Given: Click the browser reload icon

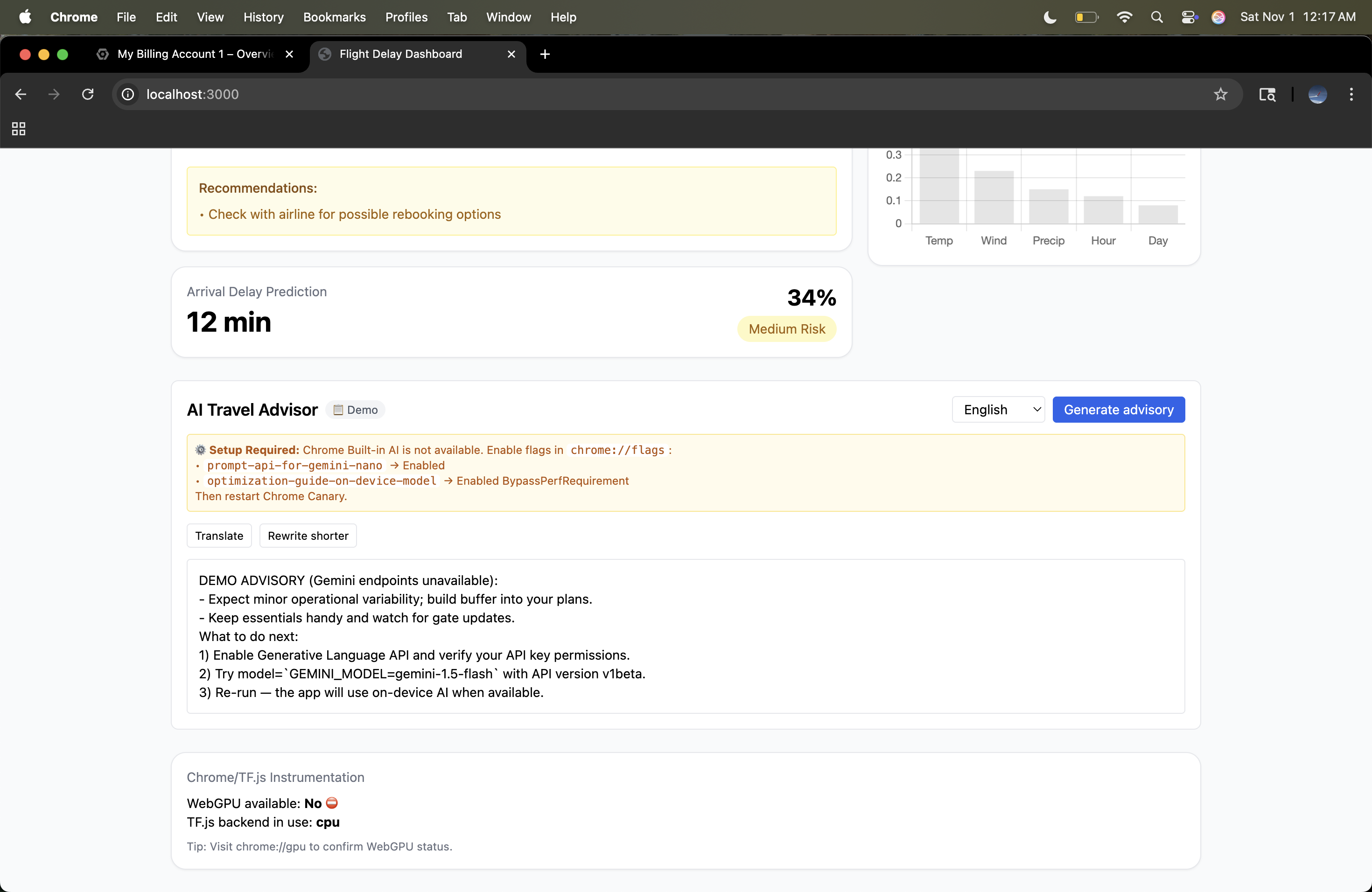Looking at the screenshot, I should click(x=88, y=94).
